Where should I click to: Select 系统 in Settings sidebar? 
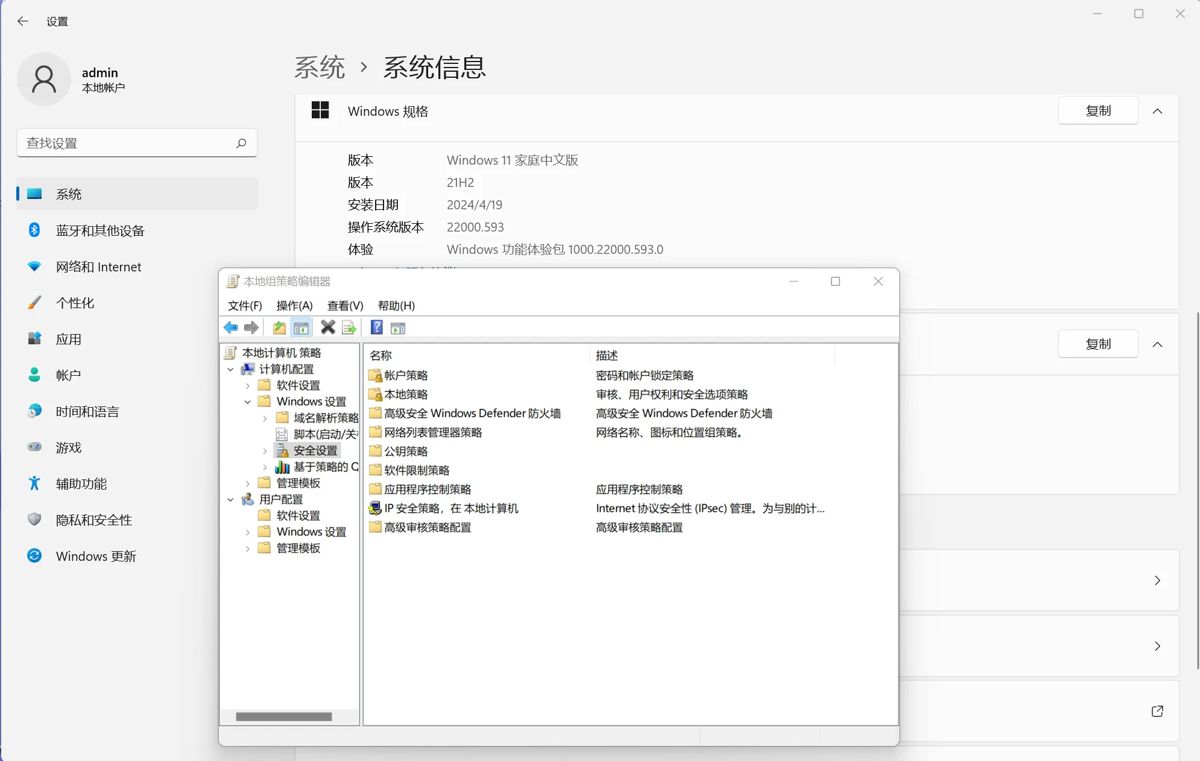pyautogui.click(x=137, y=194)
